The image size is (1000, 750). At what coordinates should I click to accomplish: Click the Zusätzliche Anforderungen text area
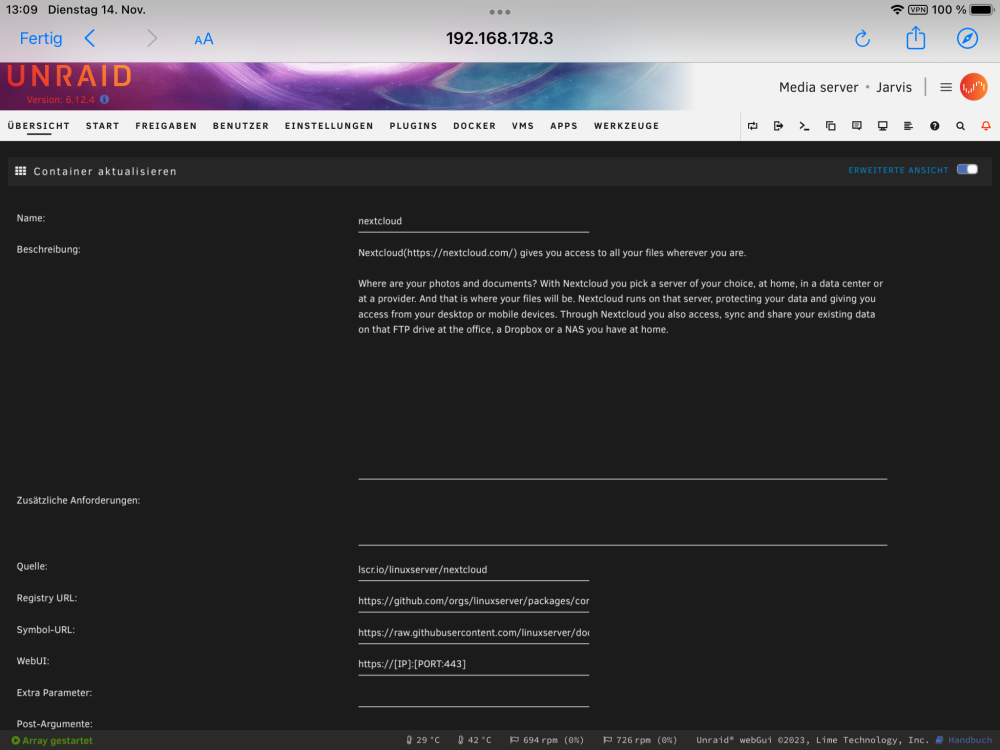pyautogui.click(x=622, y=519)
